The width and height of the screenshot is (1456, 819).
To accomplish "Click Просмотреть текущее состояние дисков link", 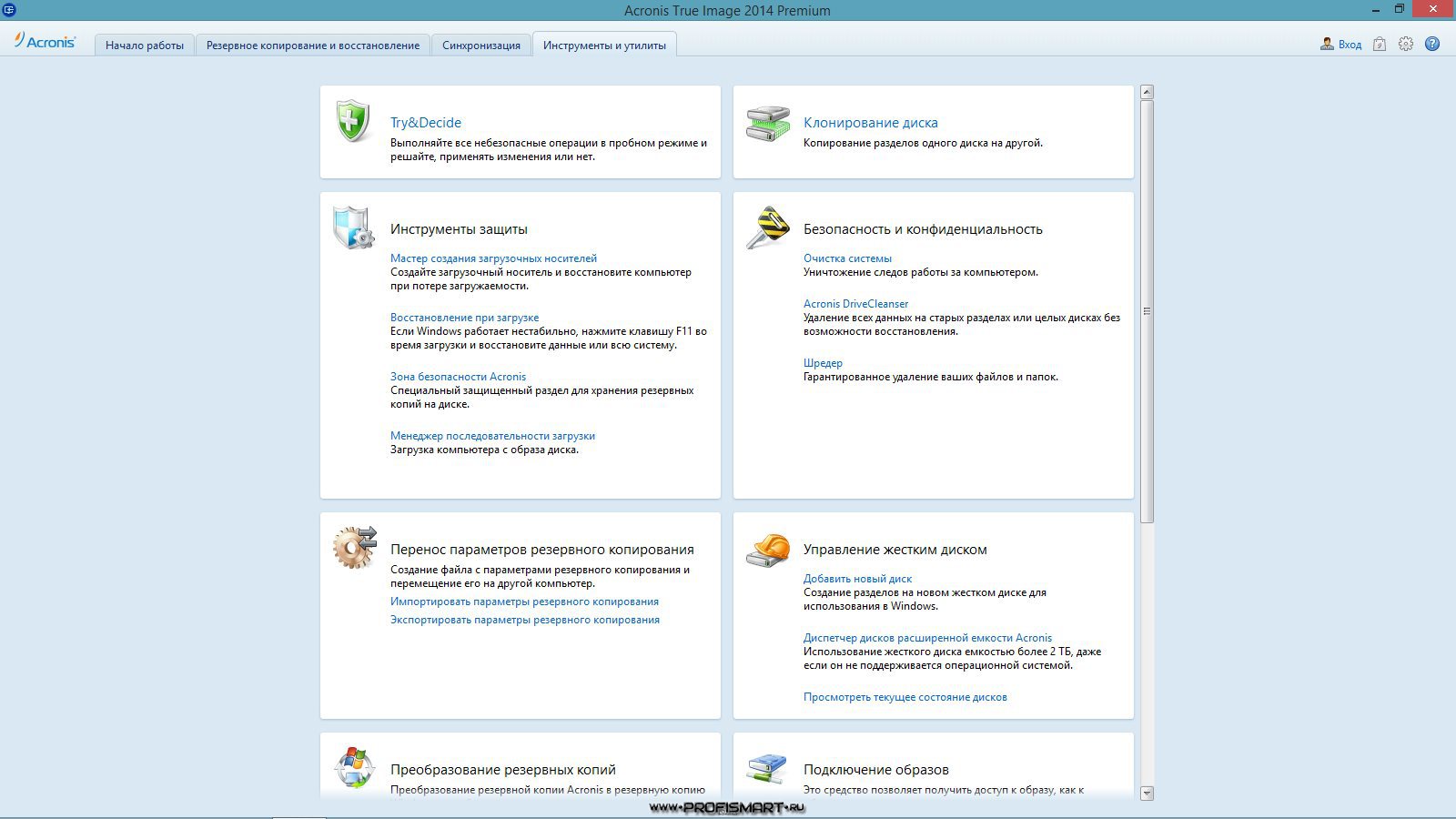I will click(x=905, y=697).
